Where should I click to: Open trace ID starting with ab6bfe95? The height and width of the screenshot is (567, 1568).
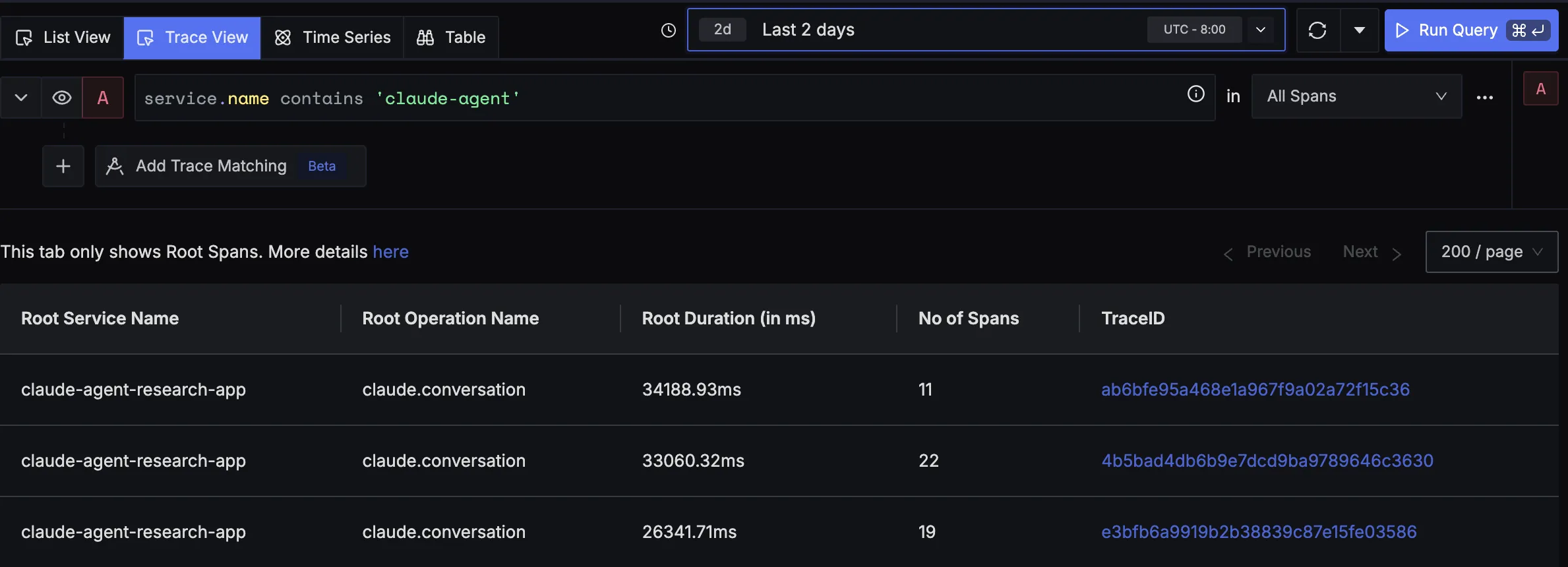pyautogui.click(x=1255, y=390)
